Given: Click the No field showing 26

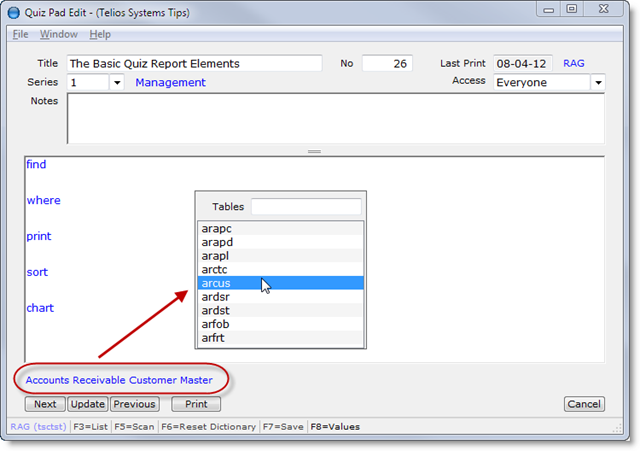Looking at the screenshot, I should (x=387, y=63).
